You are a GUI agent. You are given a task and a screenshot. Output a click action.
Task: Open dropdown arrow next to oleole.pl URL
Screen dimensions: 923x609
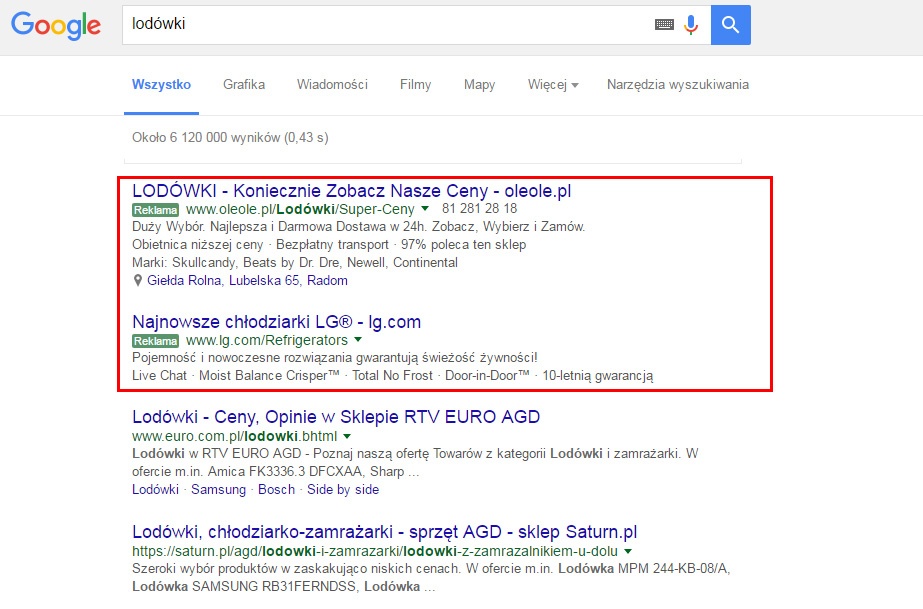point(425,208)
